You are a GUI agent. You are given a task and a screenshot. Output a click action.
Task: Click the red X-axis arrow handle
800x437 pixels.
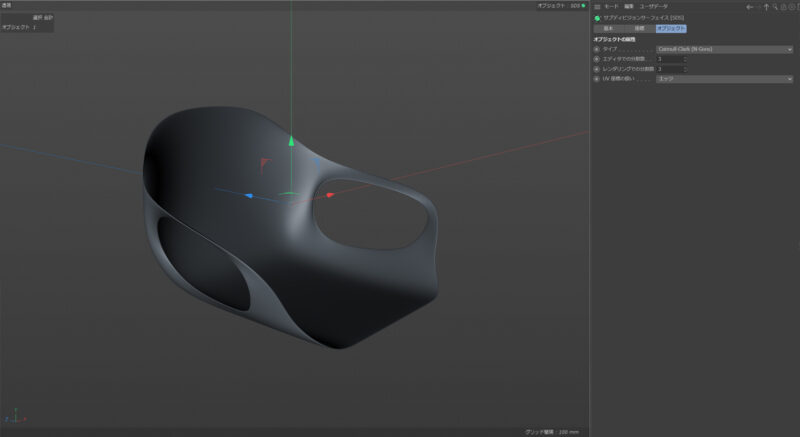[330, 195]
